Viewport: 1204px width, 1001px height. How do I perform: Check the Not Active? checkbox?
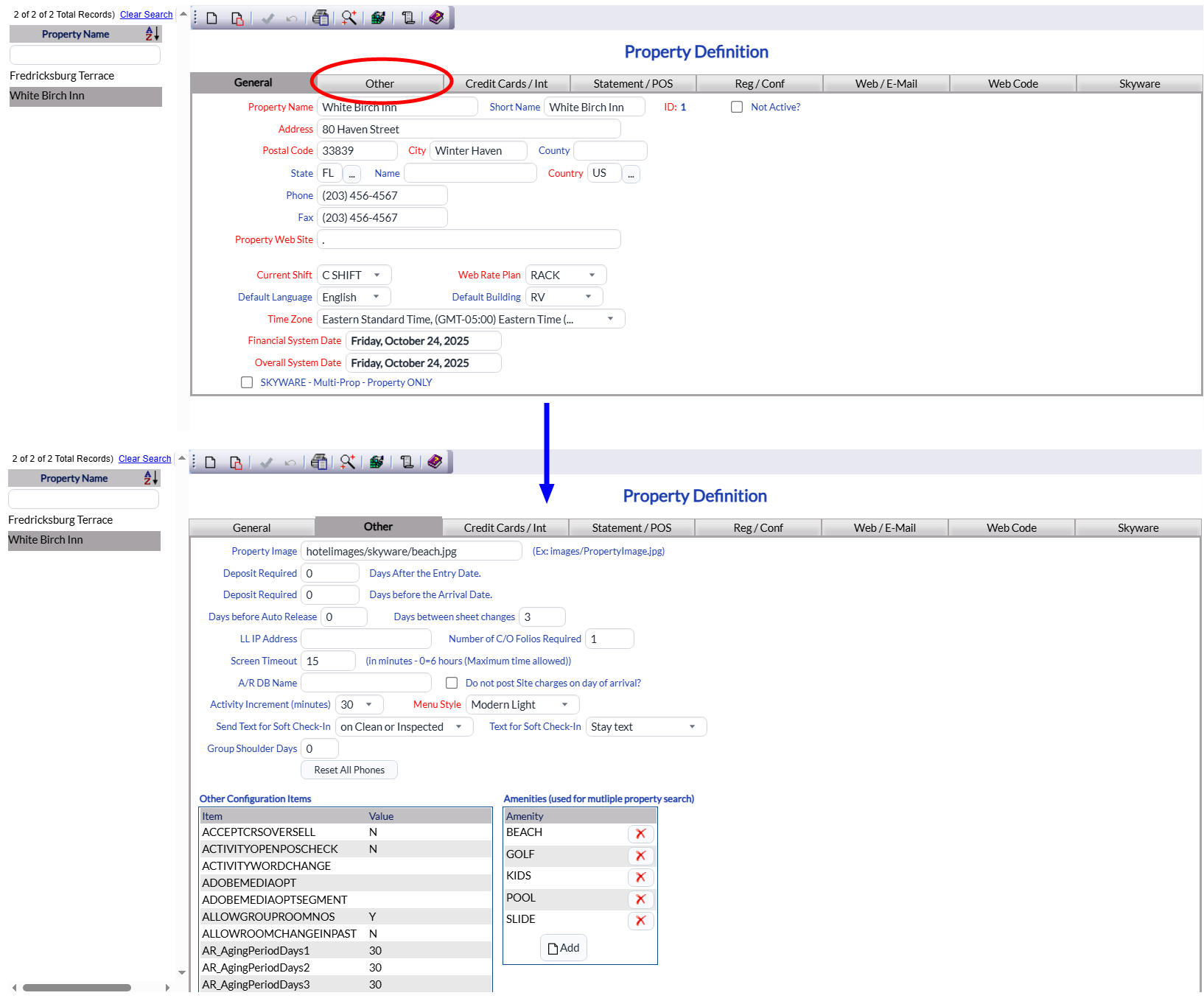737,108
